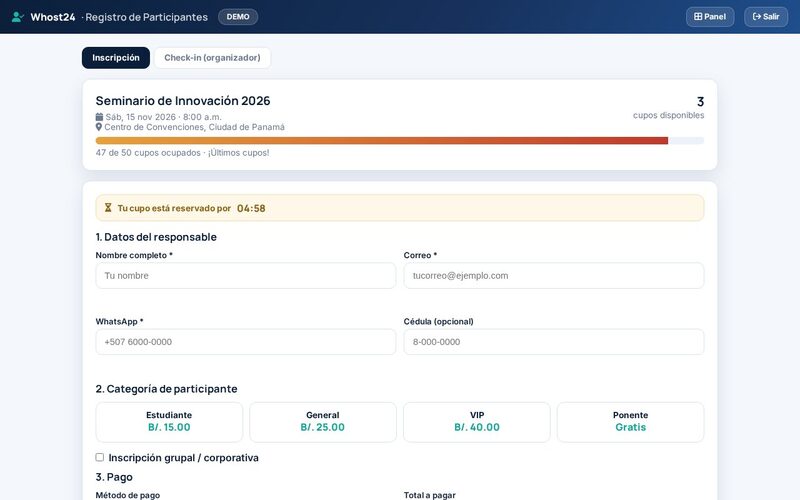The width and height of the screenshot is (800, 500).
Task: Switch to the Check-in (organizador) tab
Action: coord(212,58)
